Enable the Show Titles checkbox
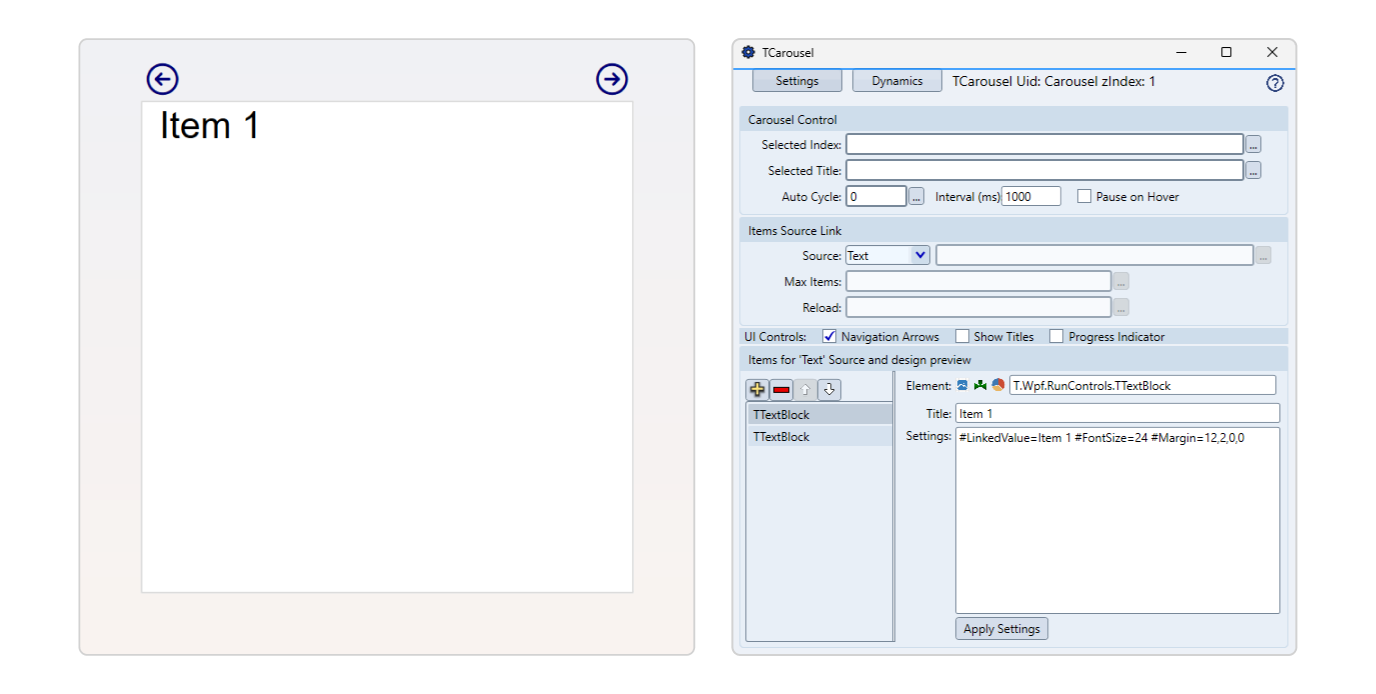1376x694 pixels. 962,337
